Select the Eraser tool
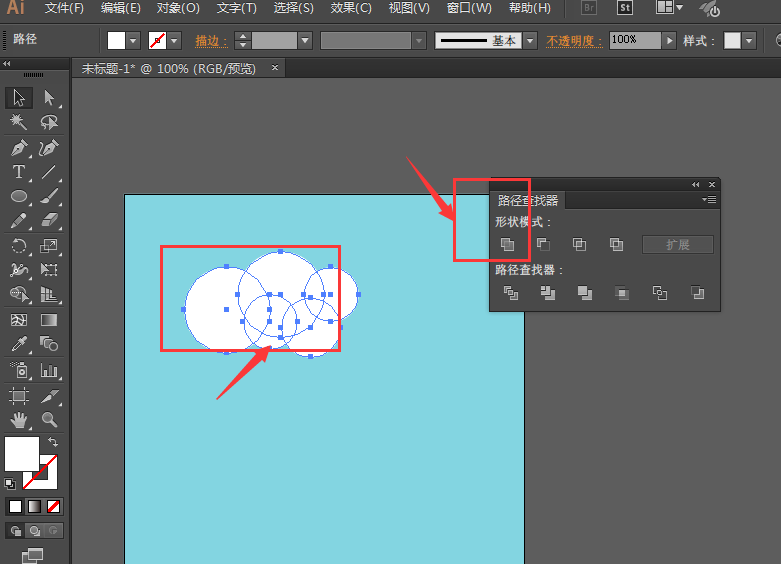Viewport: 781px width, 564px height. pos(49,221)
